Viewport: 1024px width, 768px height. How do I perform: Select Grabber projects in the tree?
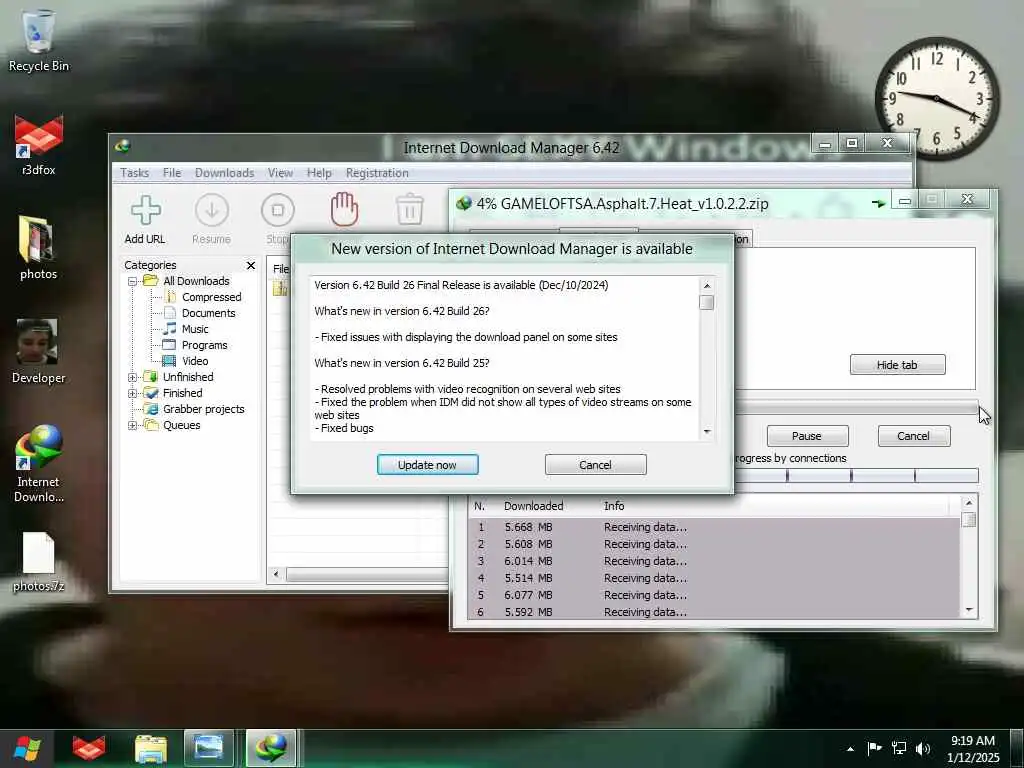click(203, 409)
